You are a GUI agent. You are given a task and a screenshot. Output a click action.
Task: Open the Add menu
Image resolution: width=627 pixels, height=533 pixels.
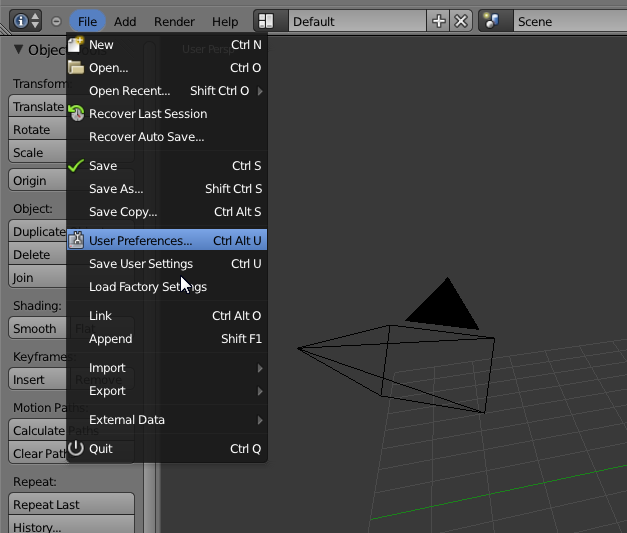(125, 21)
